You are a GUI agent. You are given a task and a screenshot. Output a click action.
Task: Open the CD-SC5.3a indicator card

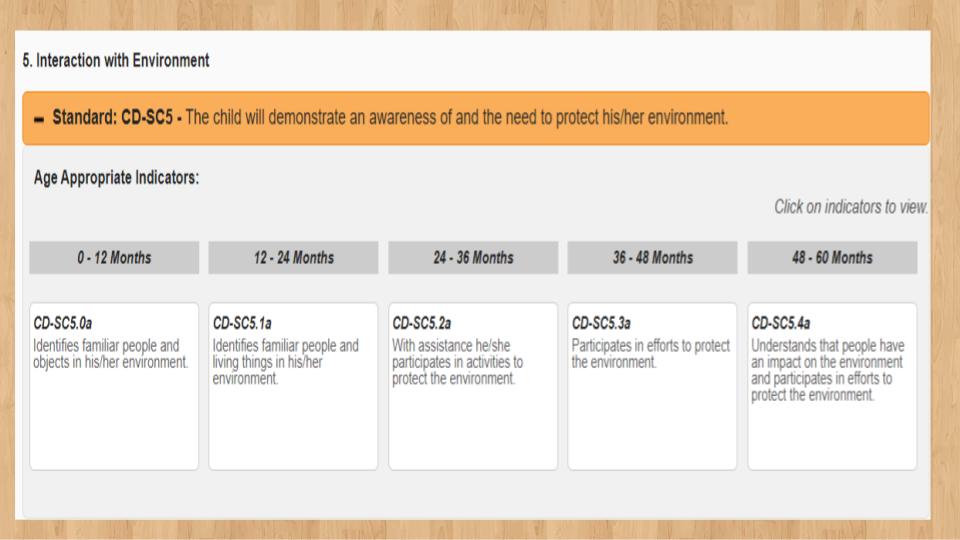coord(653,386)
